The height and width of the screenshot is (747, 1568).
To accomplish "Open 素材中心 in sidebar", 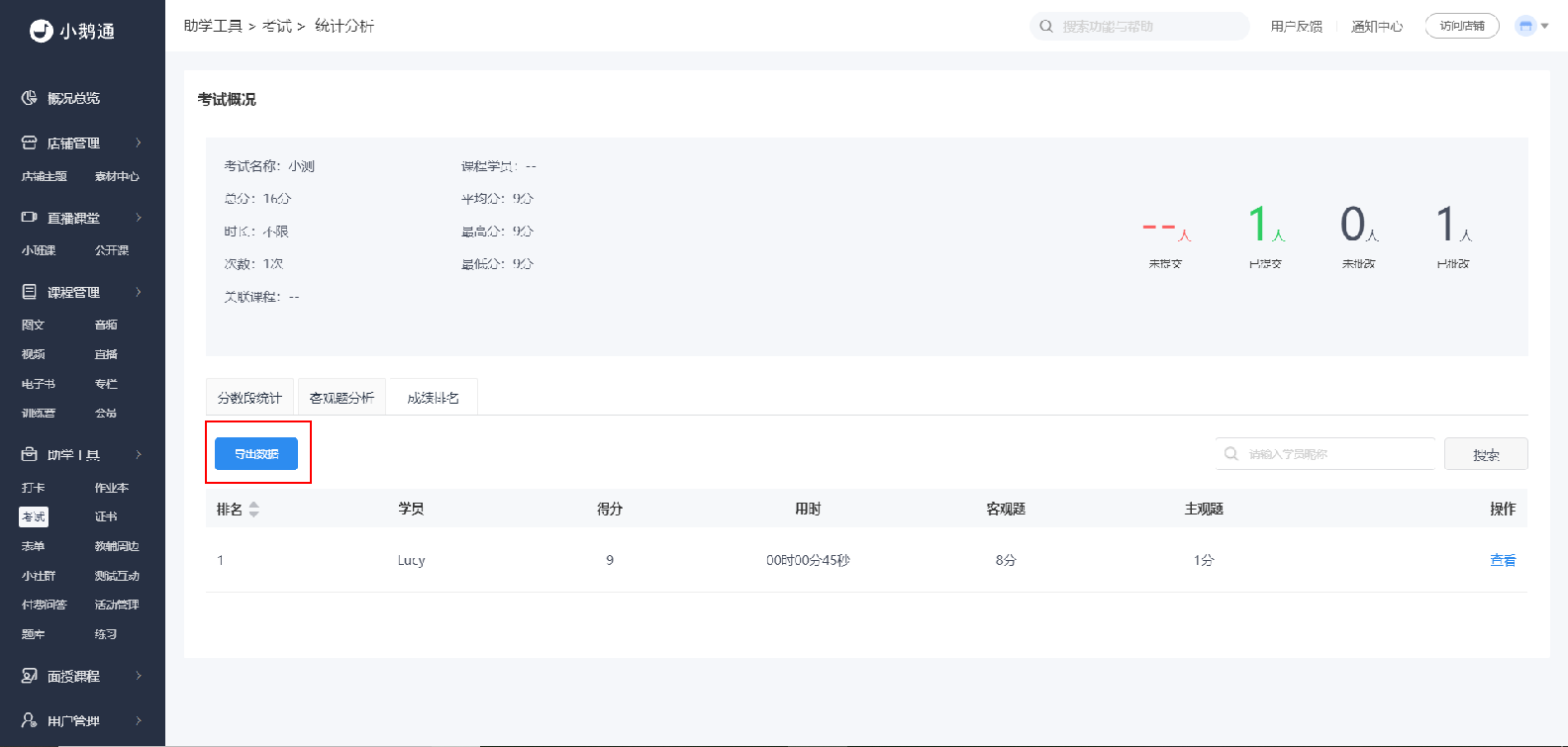I will (x=117, y=176).
